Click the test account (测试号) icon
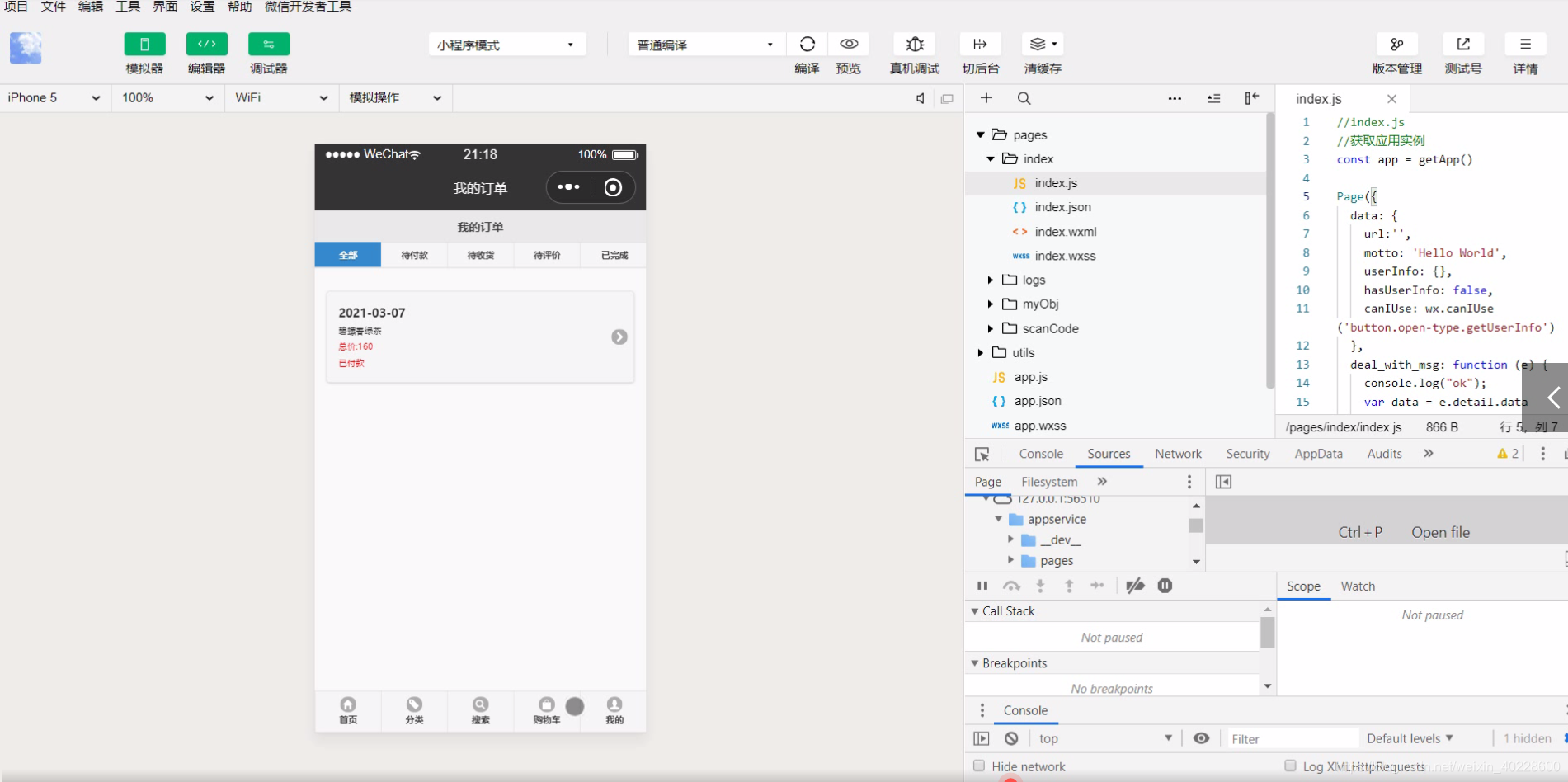This screenshot has width=1568, height=782. pyautogui.click(x=1463, y=45)
